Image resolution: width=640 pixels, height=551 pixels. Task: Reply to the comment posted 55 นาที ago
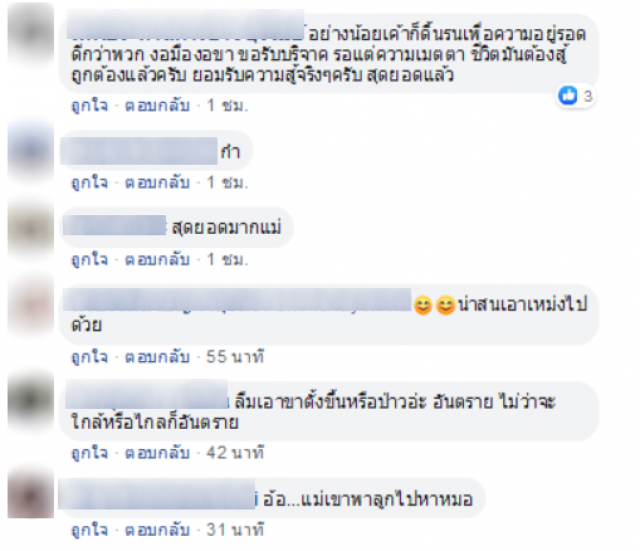(157, 356)
